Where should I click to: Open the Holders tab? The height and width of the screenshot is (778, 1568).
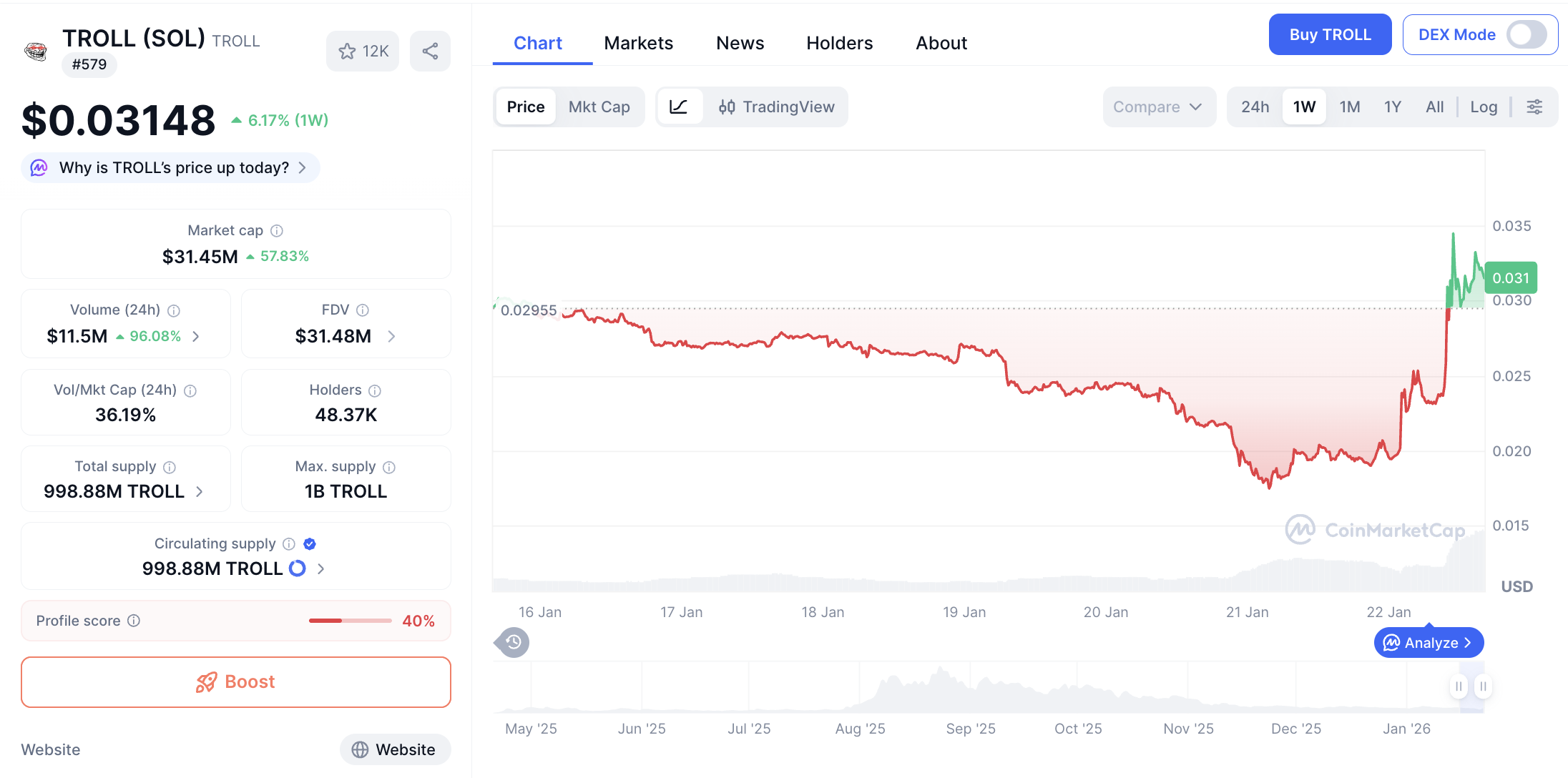[839, 44]
